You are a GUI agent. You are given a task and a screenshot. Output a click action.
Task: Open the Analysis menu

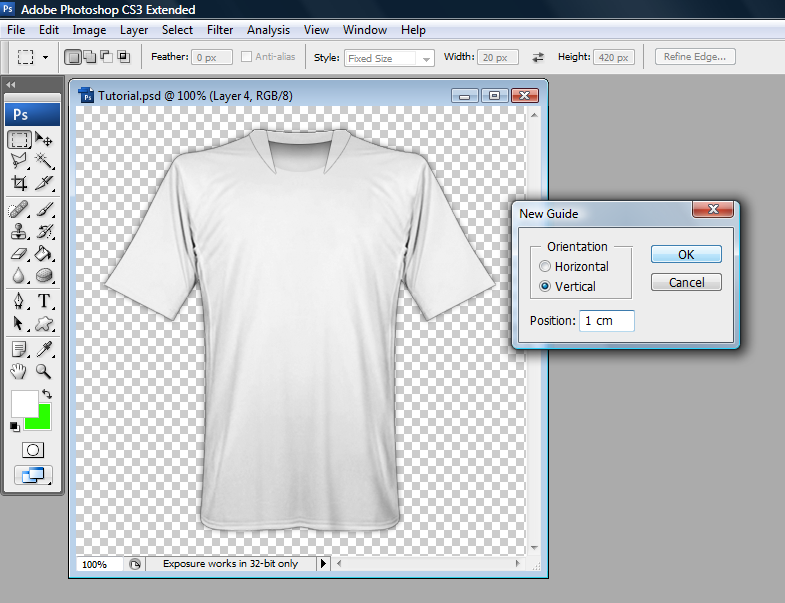click(268, 30)
